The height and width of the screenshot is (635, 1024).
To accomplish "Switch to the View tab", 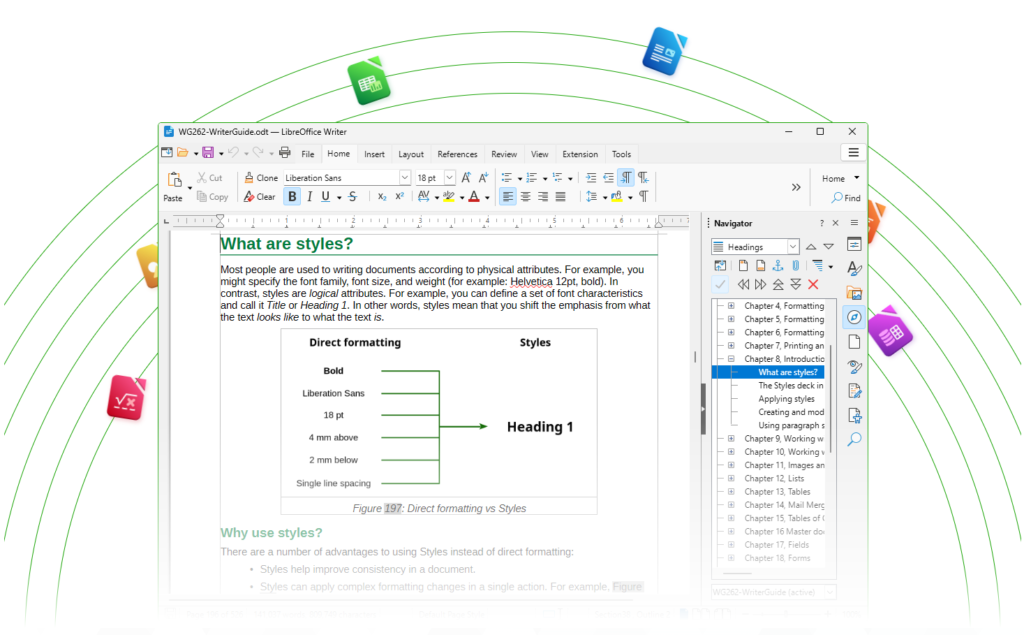I will [x=539, y=154].
